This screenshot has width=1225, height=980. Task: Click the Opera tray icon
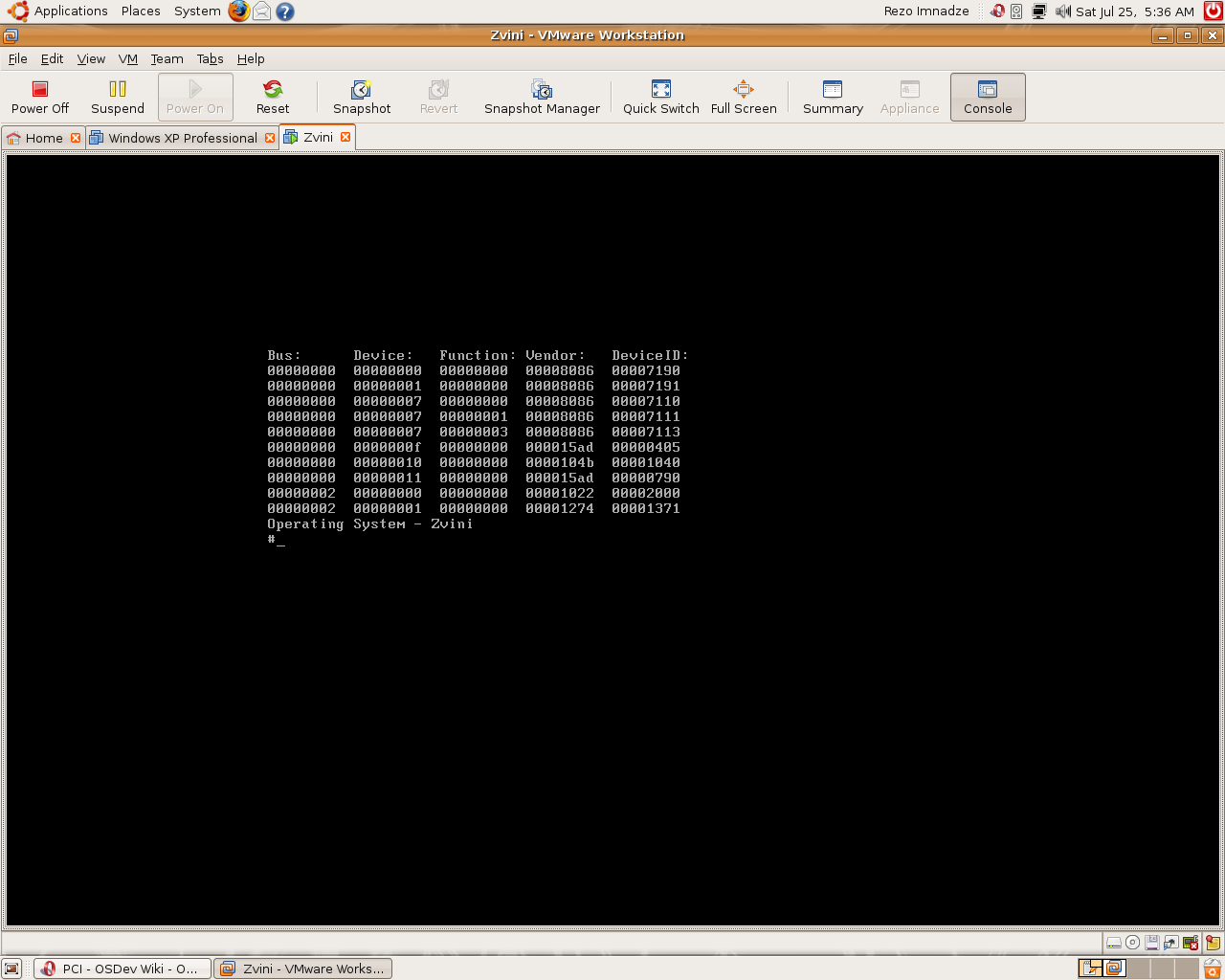(997, 11)
